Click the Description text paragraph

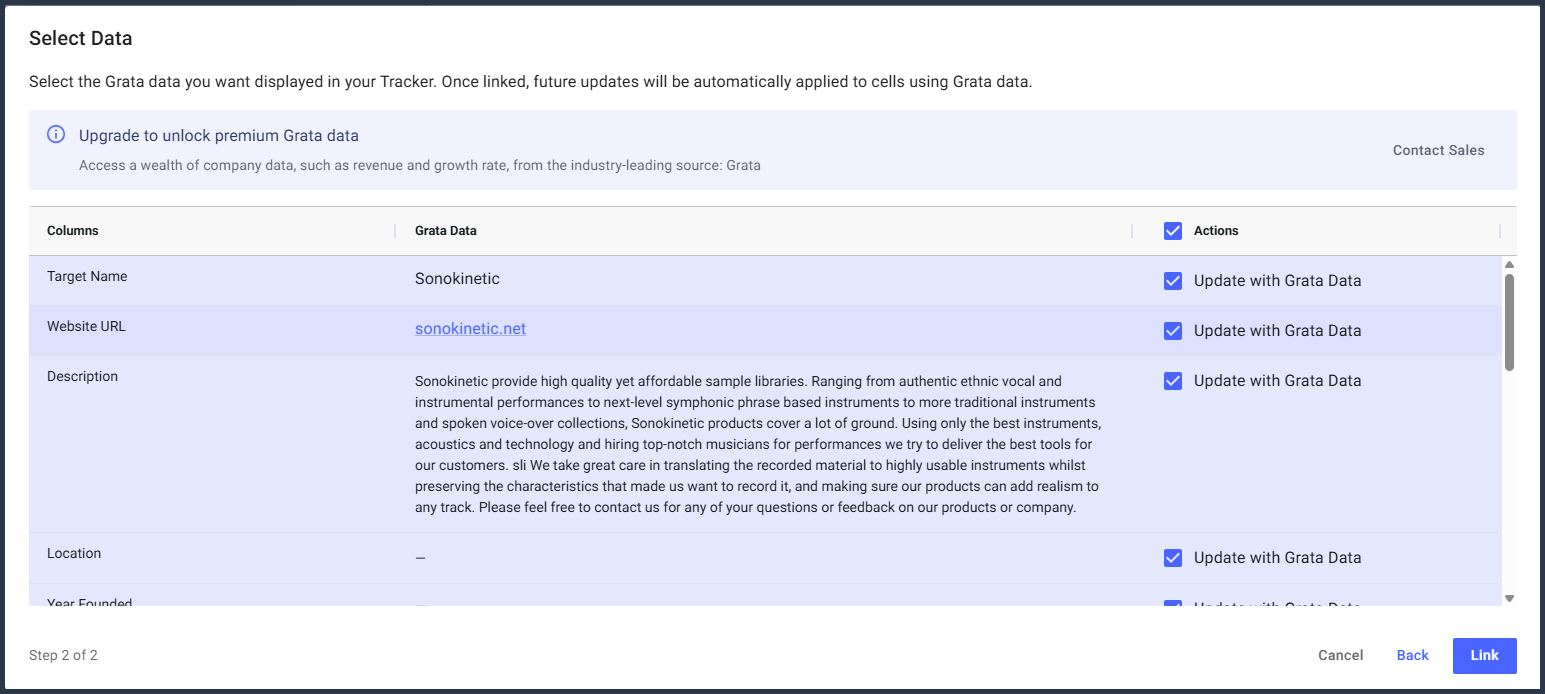757,444
